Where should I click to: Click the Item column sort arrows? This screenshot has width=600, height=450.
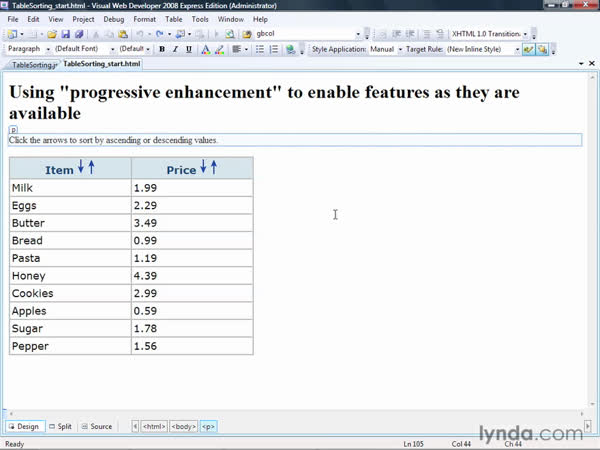coord(86,168)
